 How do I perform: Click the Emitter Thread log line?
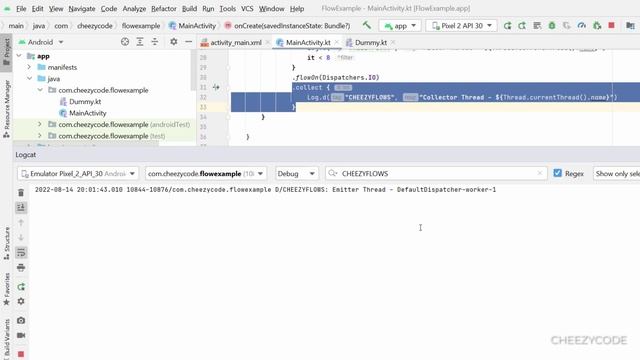click(x=265, y=190)
